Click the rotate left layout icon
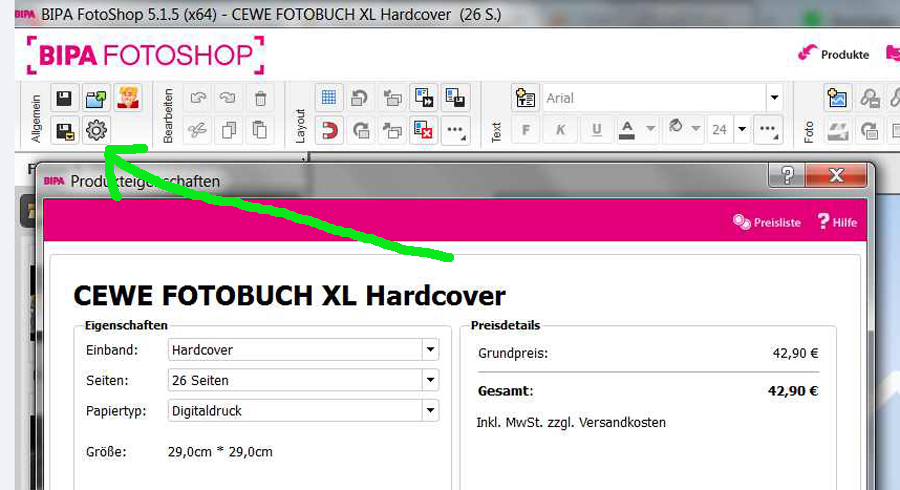900x490 pixels. tap(360, 98)
